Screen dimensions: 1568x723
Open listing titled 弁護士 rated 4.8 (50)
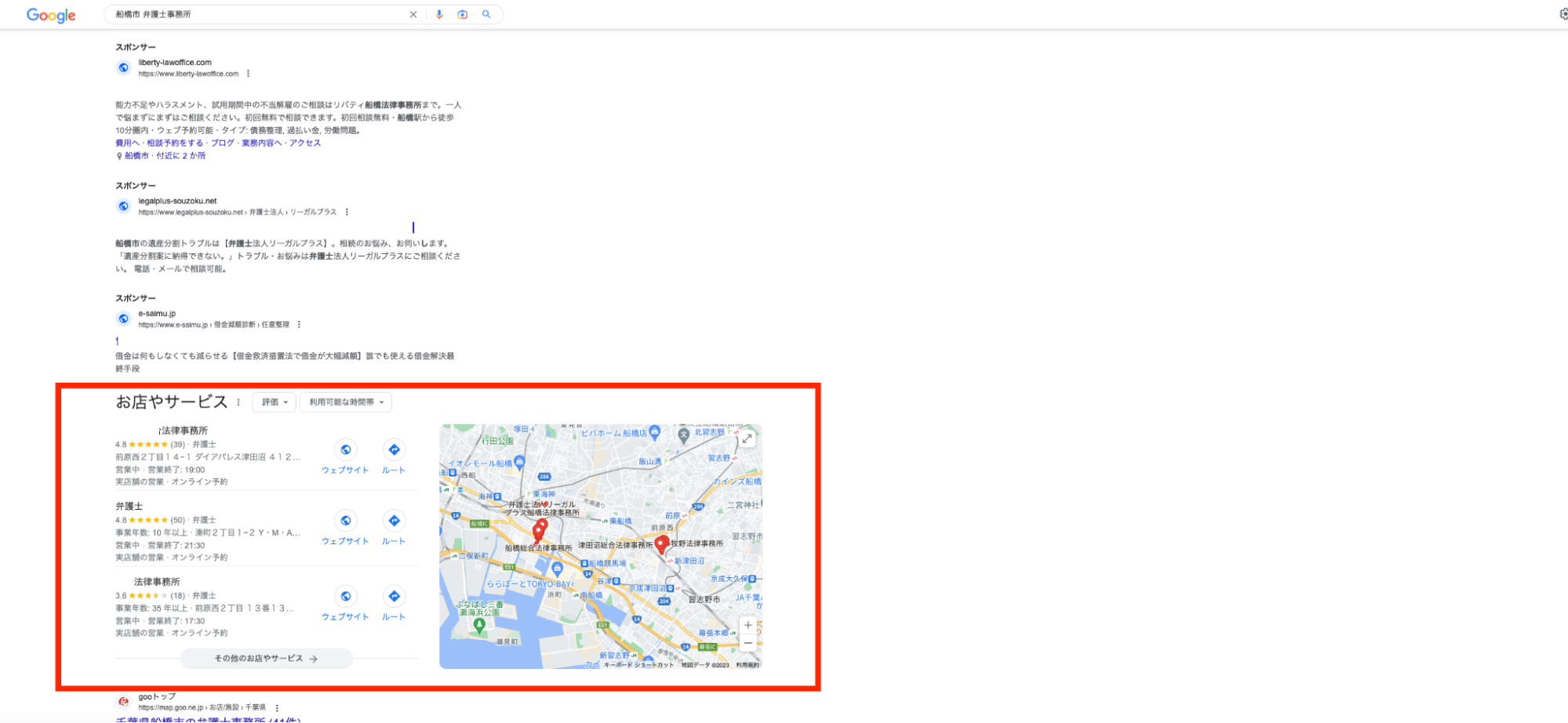129,507
